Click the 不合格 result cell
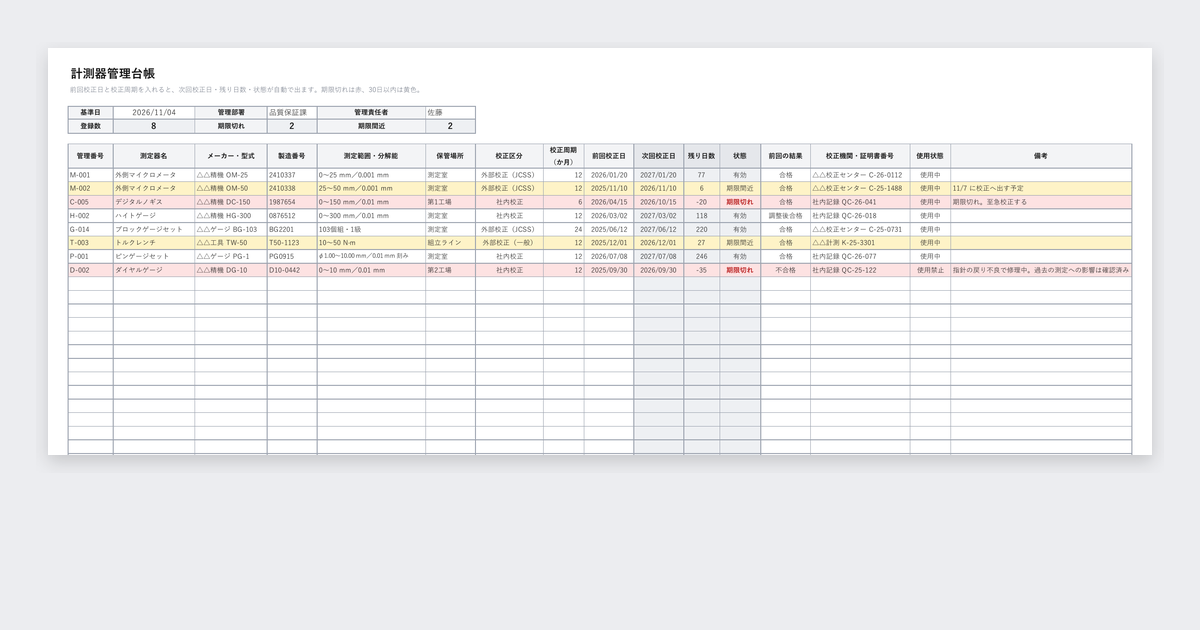Viewport: 1200px width, 630px height. click(x=785, y=270)
